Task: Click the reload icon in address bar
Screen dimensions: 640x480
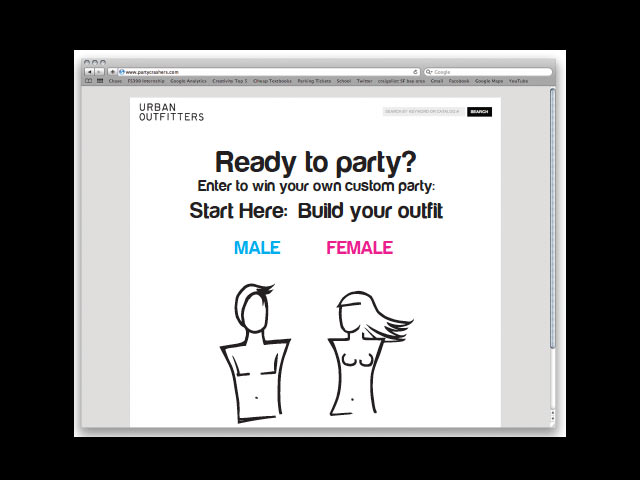Action: (x=415, y=72)
